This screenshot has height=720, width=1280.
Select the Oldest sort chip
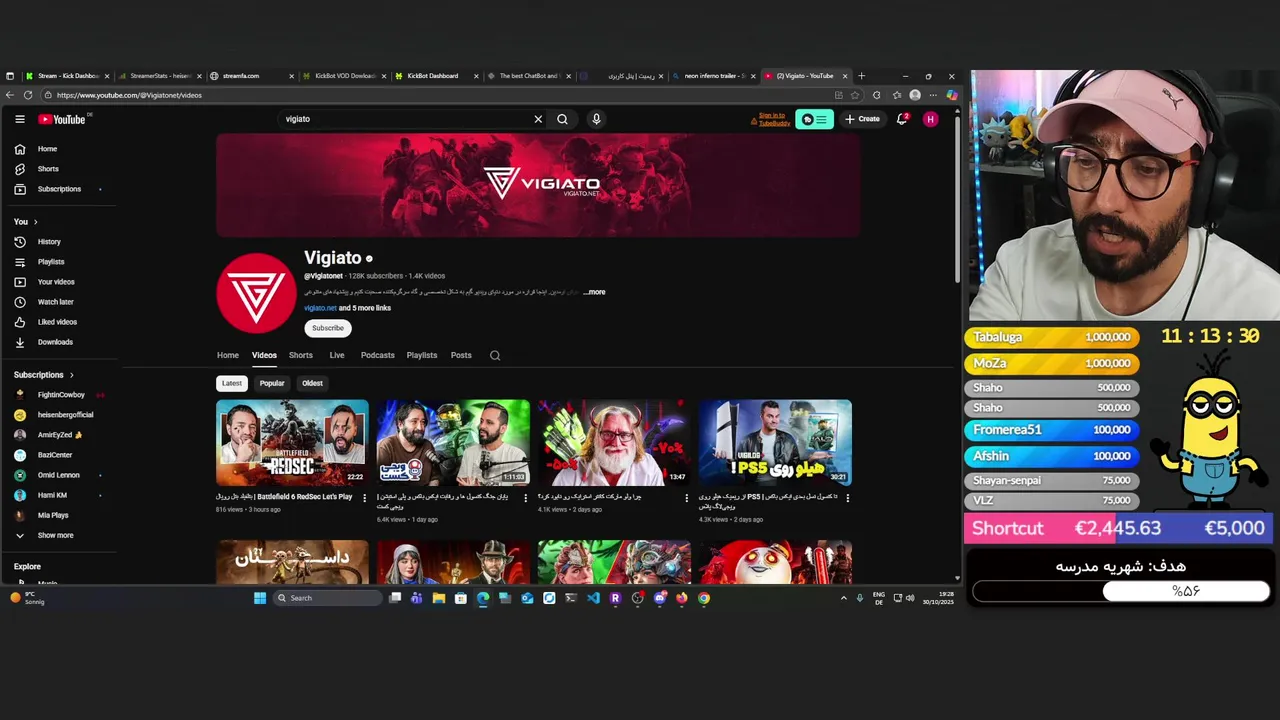point(312,383)
